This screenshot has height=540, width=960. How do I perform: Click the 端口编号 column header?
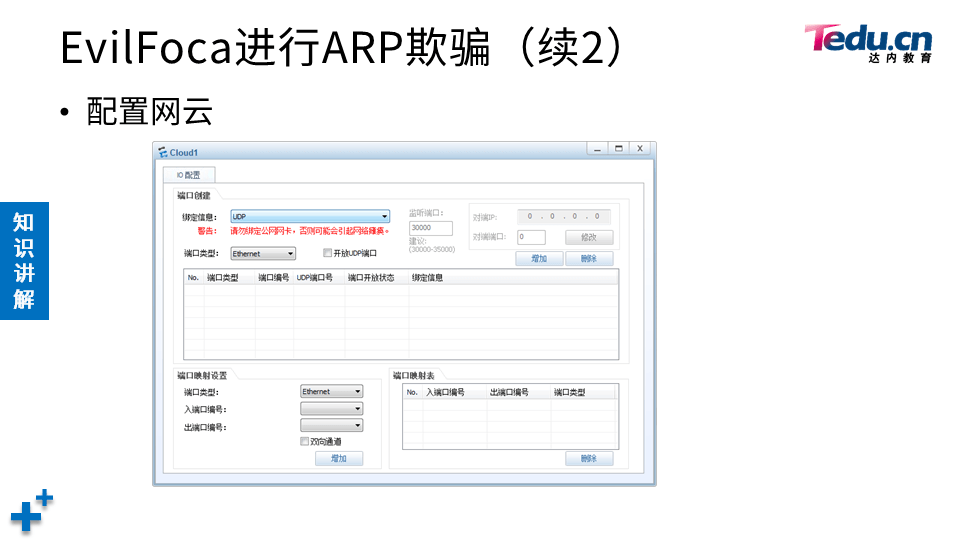coord(274,278)
